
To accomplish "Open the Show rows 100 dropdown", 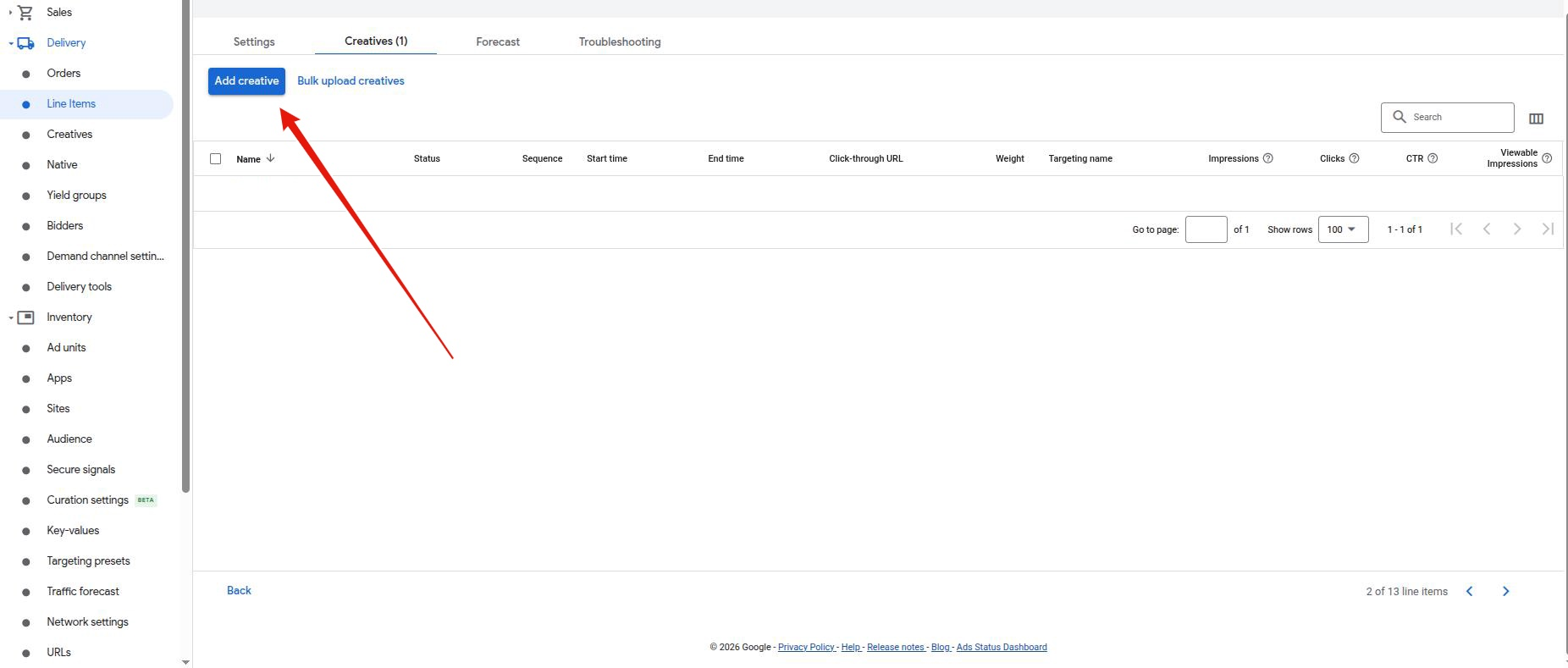I will tap(1343, 229).
